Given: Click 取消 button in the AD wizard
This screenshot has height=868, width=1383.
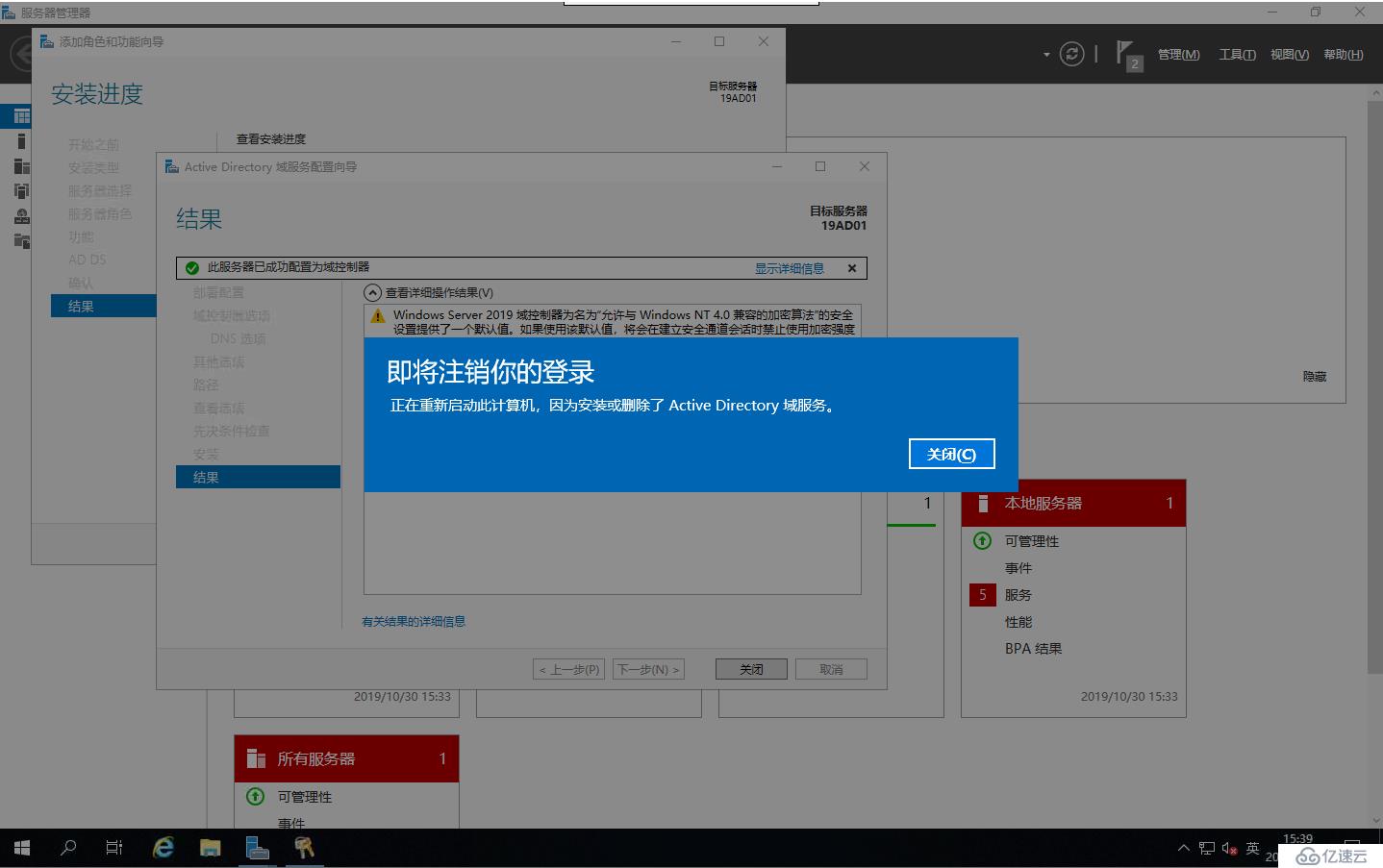Looking at the screenshot, I should [831, 669].
